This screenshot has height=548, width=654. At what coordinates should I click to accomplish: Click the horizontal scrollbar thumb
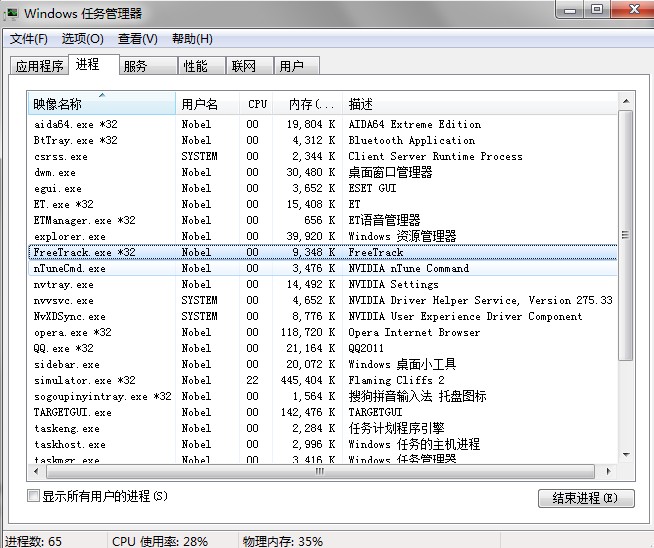(x=320, y=472)
